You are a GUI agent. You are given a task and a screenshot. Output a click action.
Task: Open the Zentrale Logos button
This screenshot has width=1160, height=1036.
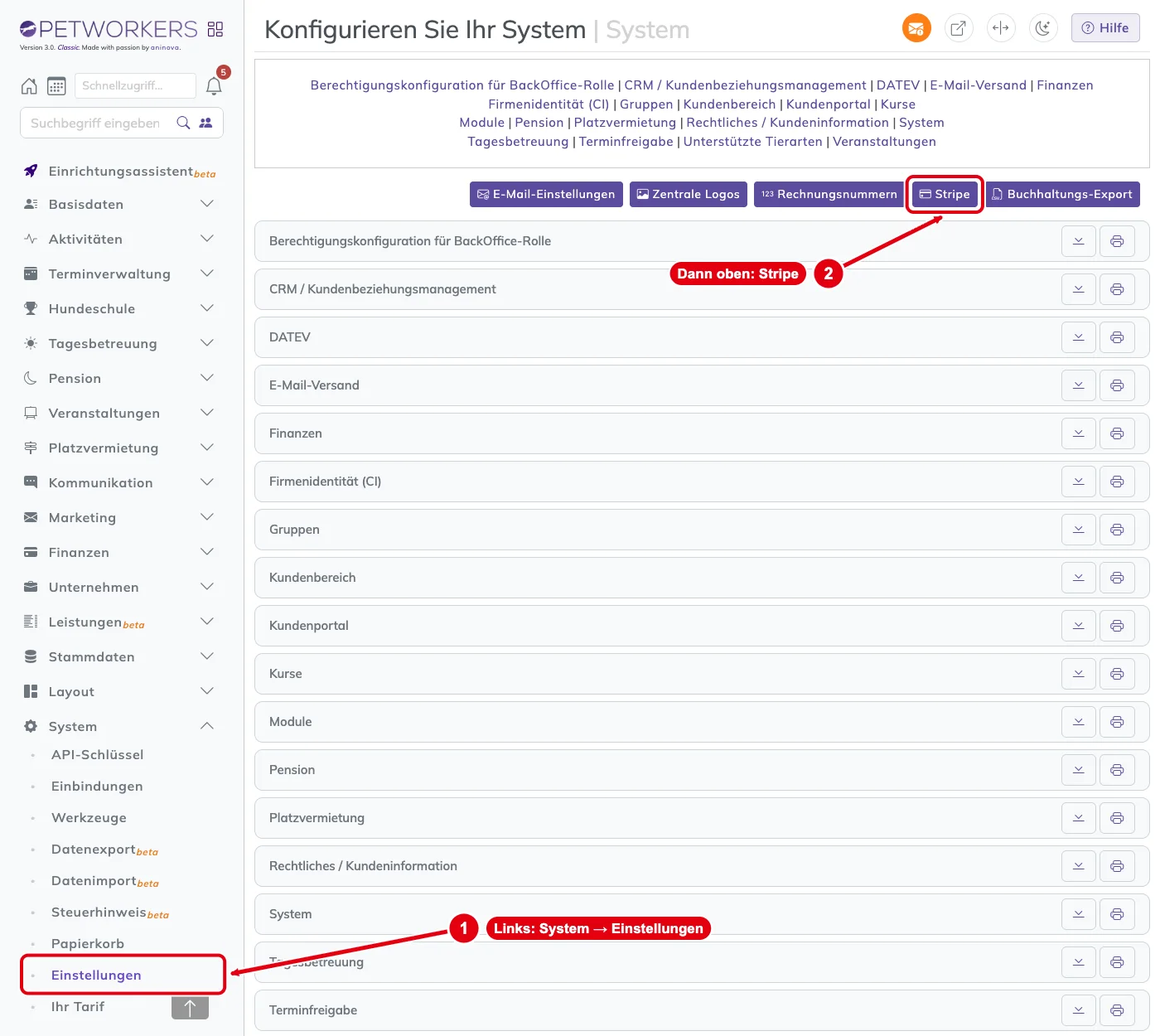coord(689,194)
